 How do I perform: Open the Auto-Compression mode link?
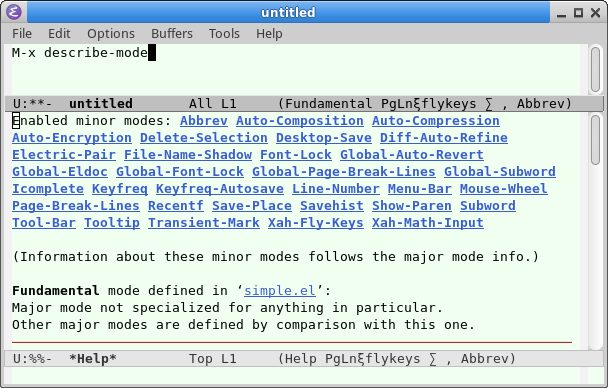[436, 121]
